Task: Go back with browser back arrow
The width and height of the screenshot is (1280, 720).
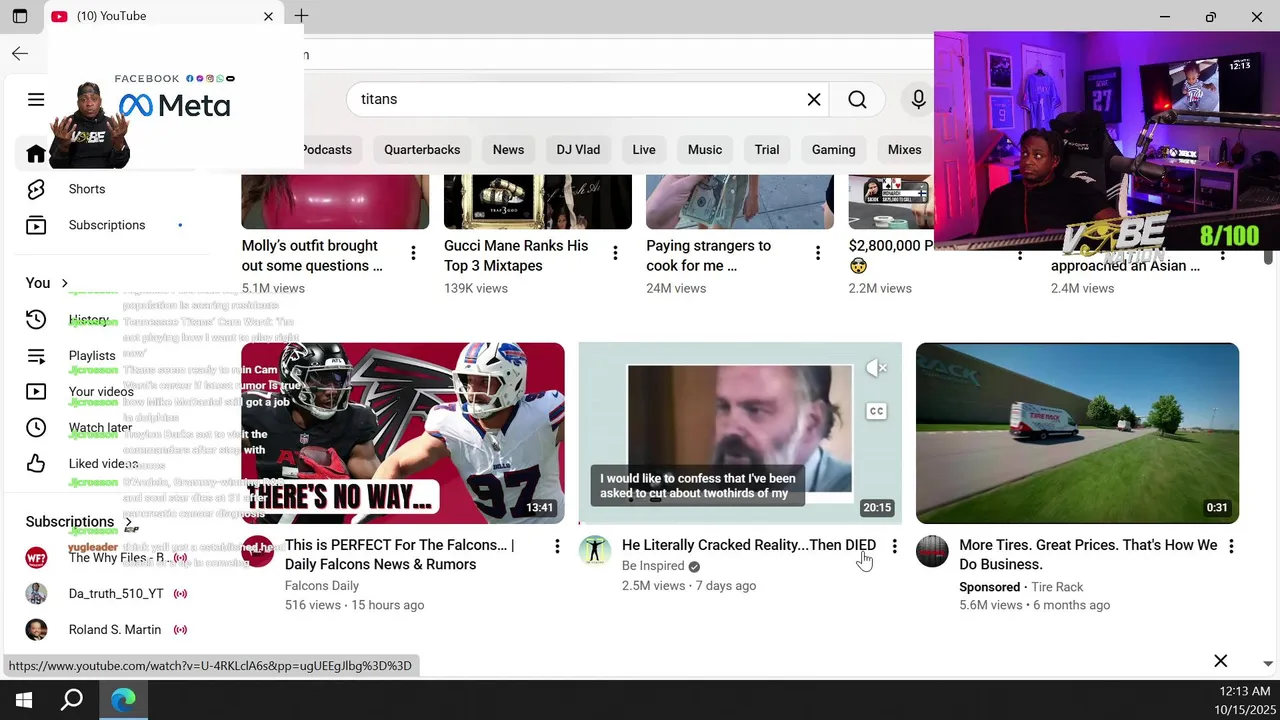Action: click(20, 54)
